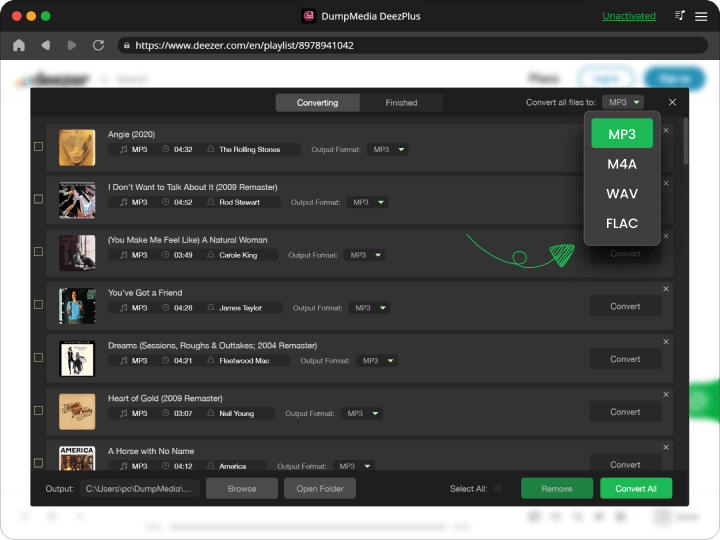Choose FLAC in the format menu
The width and height of the screenshot is (720, 540).
pyautogui.click(x=622, y=224)
